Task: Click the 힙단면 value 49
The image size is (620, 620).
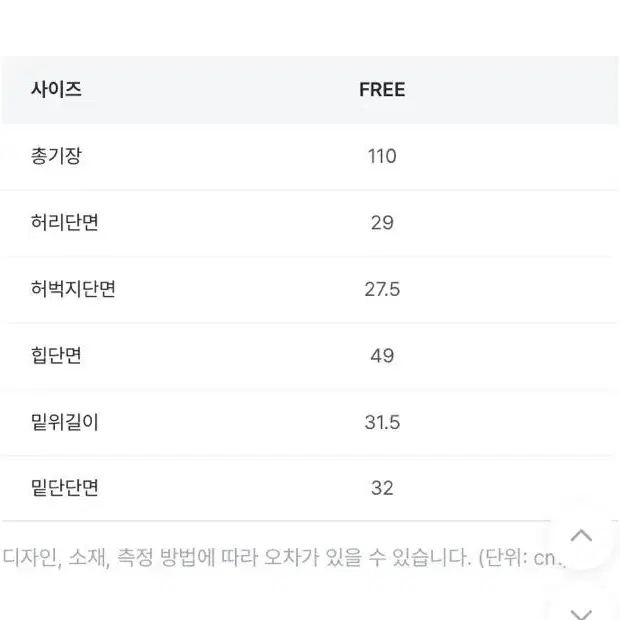Action: click(x=382, y=355)
